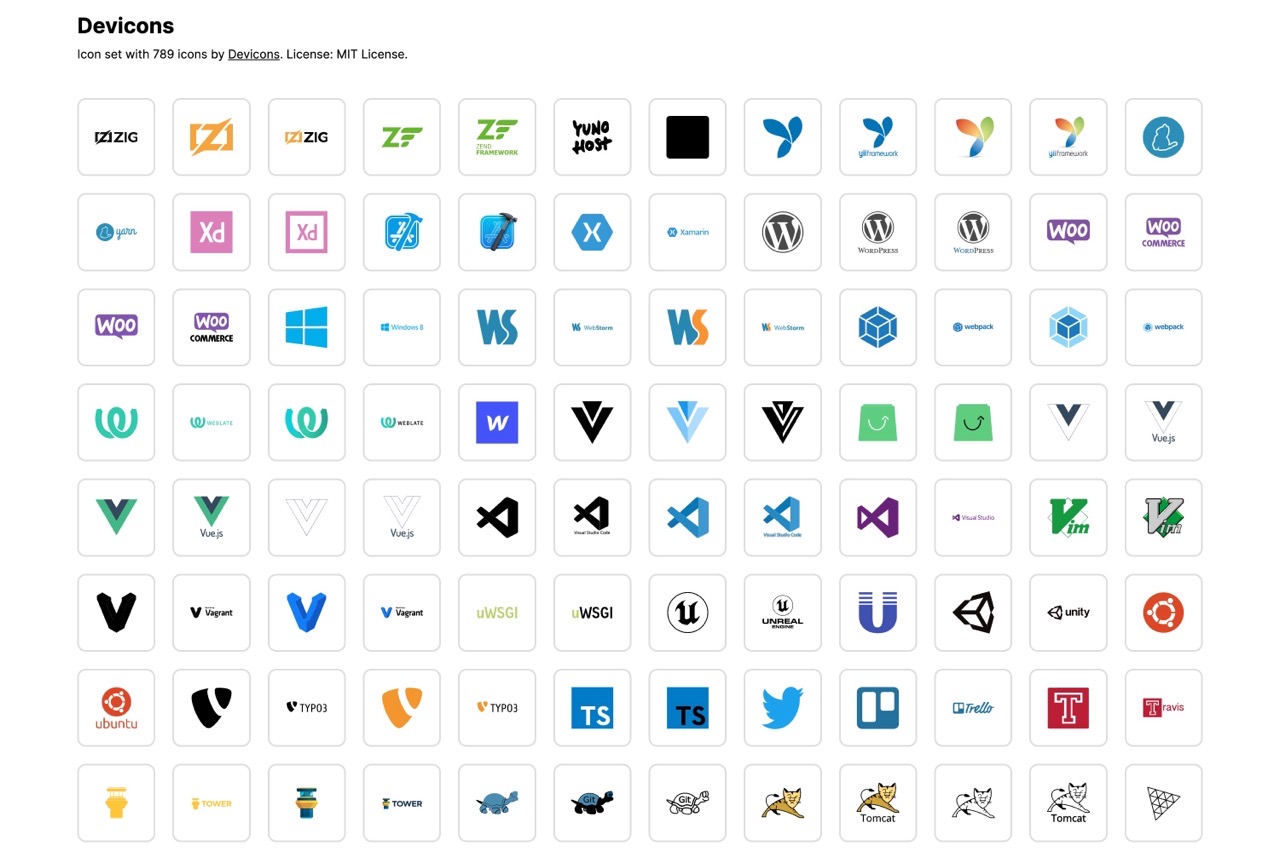The height and width of the screenshot is (852, 1280).
Task: Select the Unreal Engine icon with text
Action: coord(783,613)
